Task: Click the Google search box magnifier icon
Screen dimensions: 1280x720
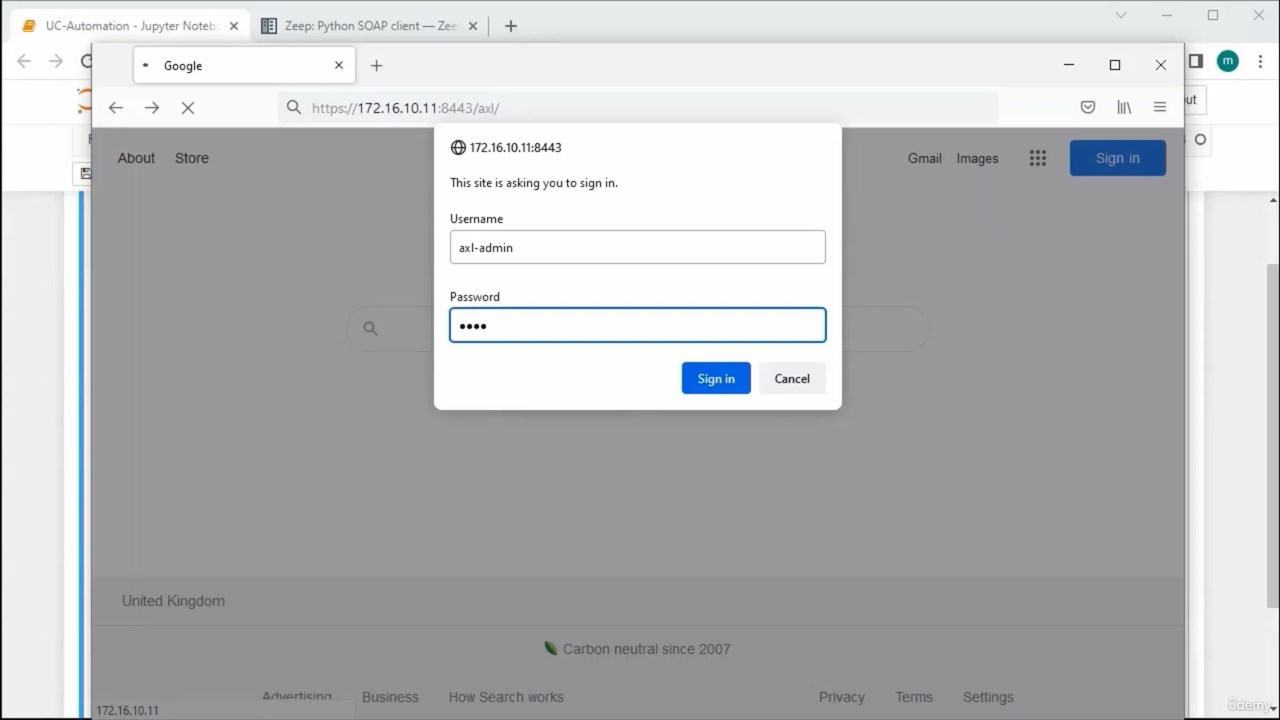Action: pyautogui.click(x=370, y=328)
